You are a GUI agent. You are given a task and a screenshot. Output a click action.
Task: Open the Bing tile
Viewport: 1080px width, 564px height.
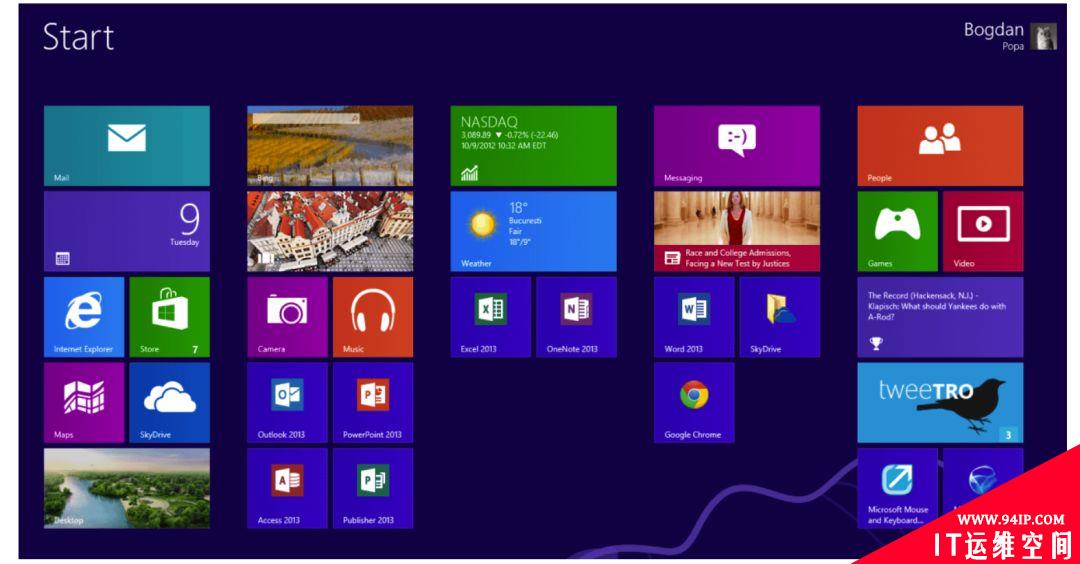[330, 145]
